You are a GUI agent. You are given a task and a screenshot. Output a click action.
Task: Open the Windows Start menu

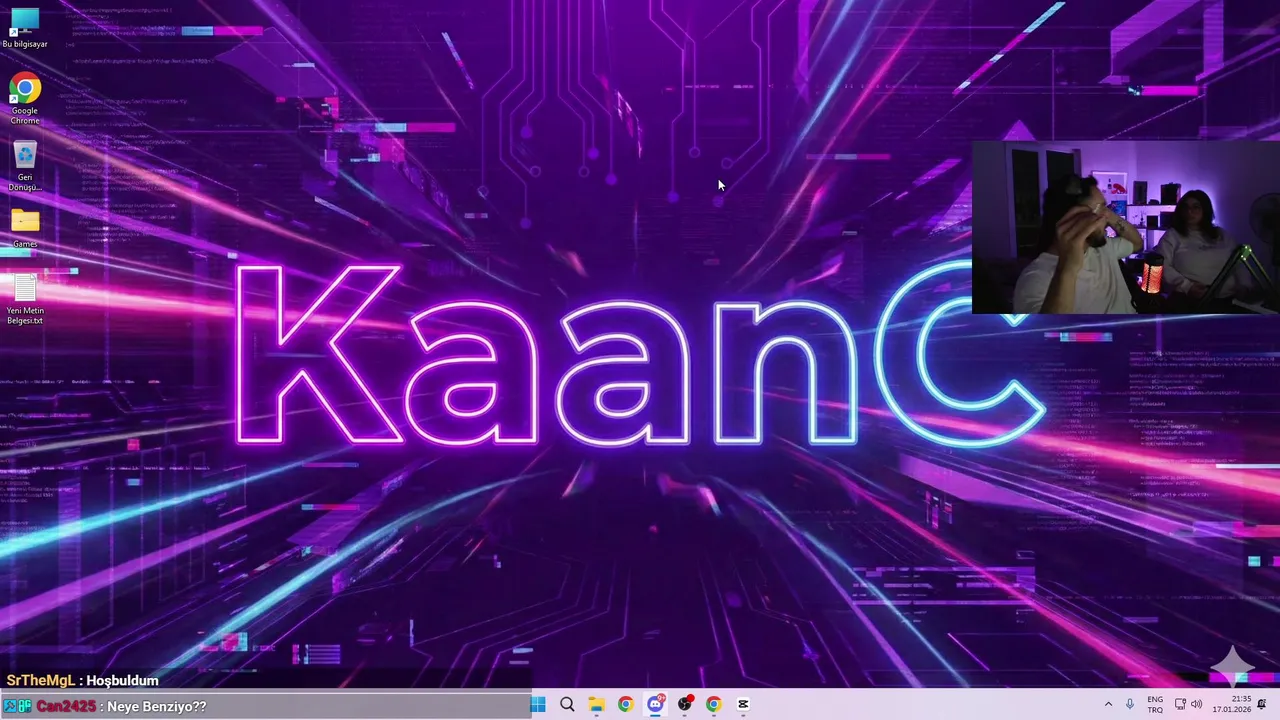pyautogui.click(x=538, y=704)
